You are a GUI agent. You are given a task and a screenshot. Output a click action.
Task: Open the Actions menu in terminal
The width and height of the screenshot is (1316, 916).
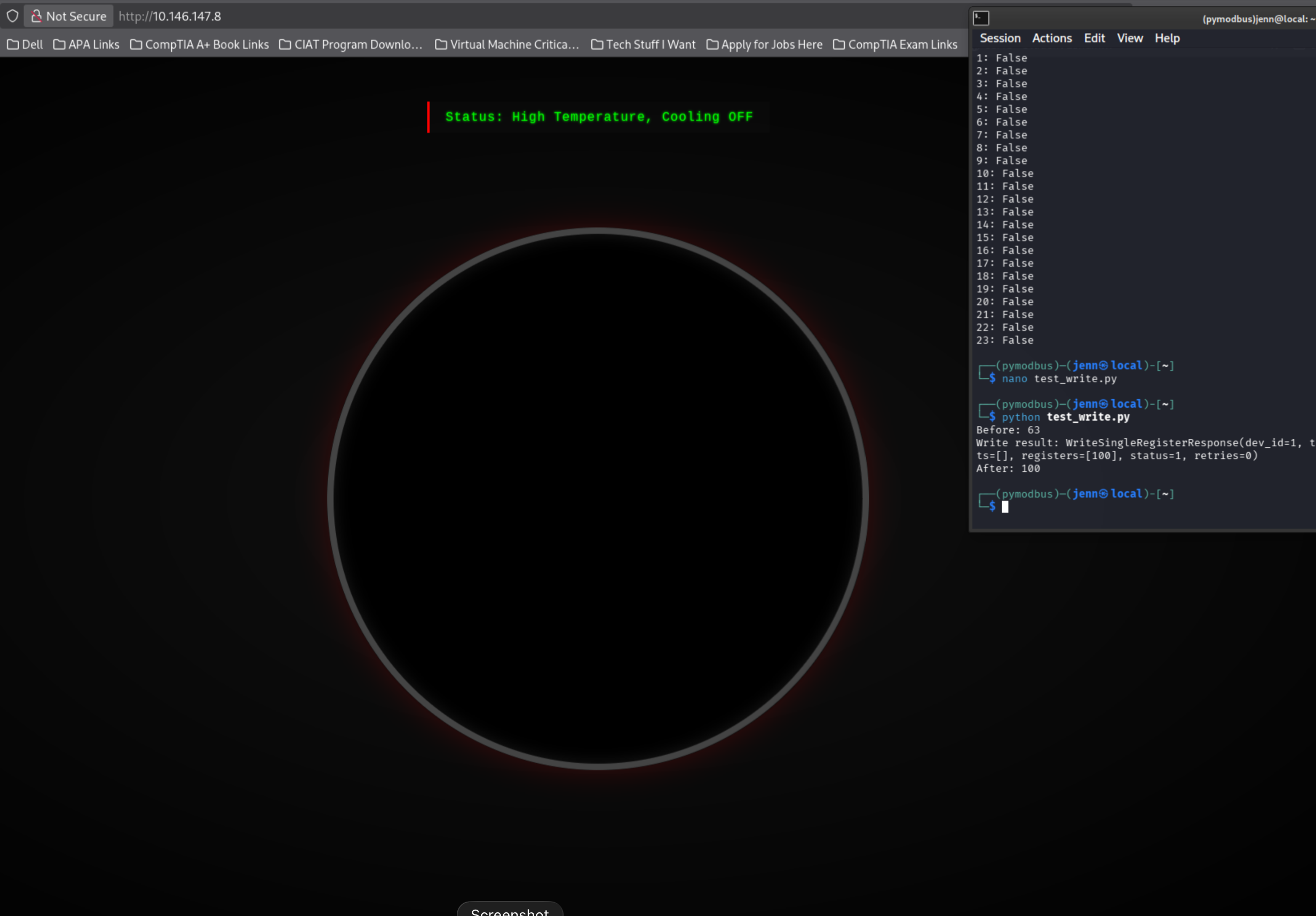point(1052,38)
